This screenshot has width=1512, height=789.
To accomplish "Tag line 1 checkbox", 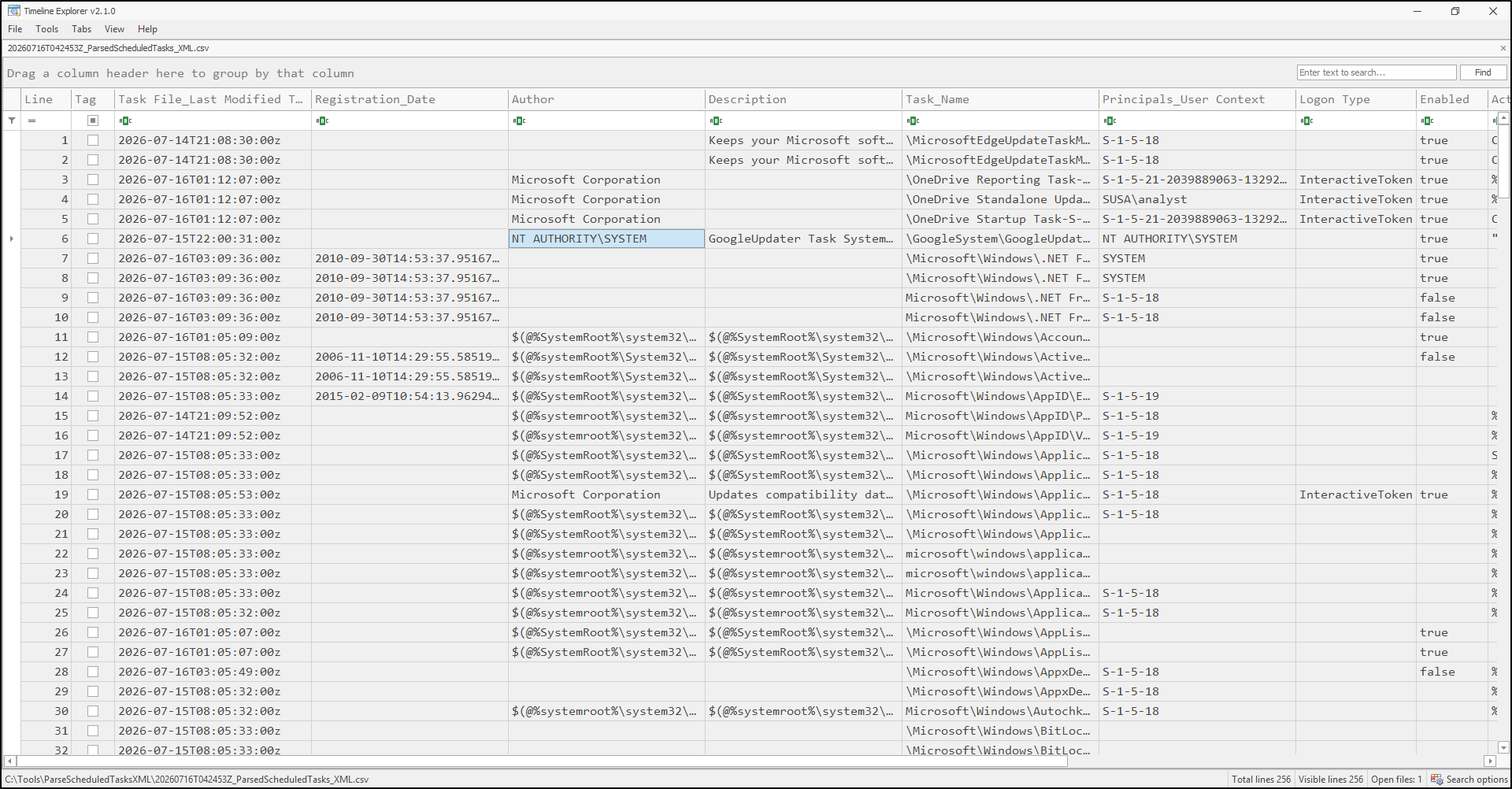I will (x=93, y=140).
